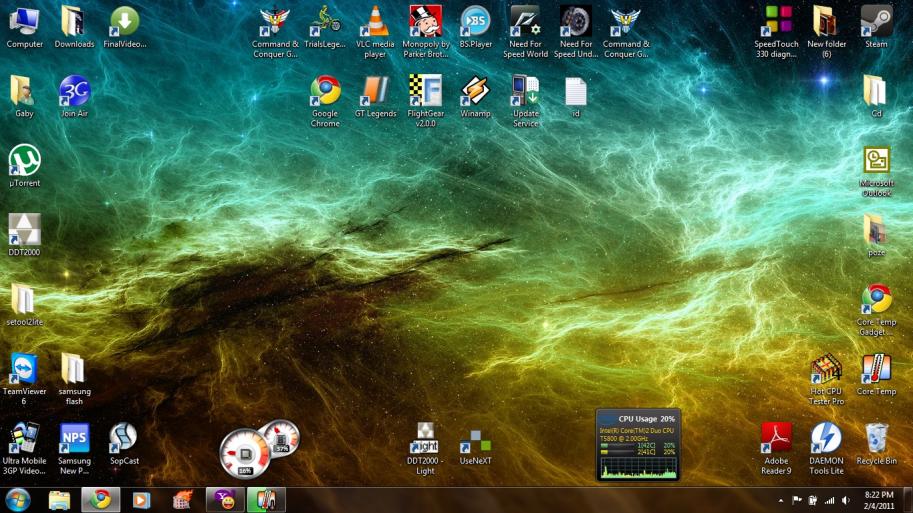
Task: Open the Recycle Bin
Action: [876, 440]
